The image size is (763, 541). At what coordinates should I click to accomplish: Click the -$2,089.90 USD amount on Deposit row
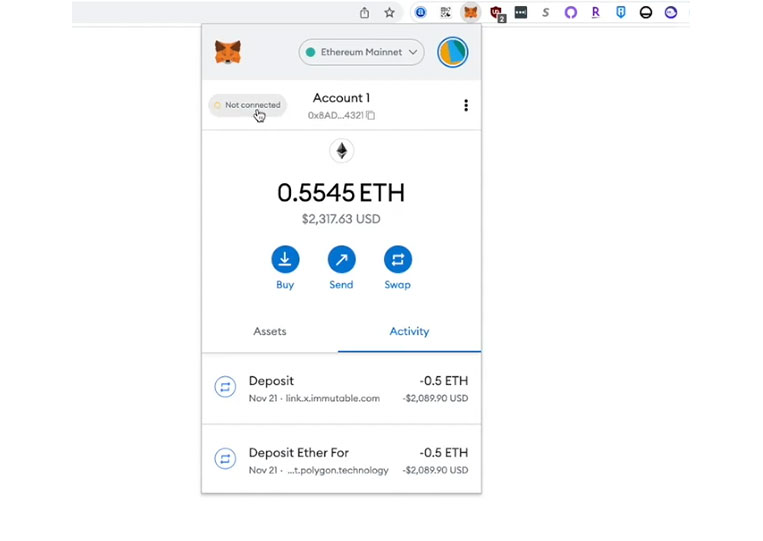click(x=436, y=398)
